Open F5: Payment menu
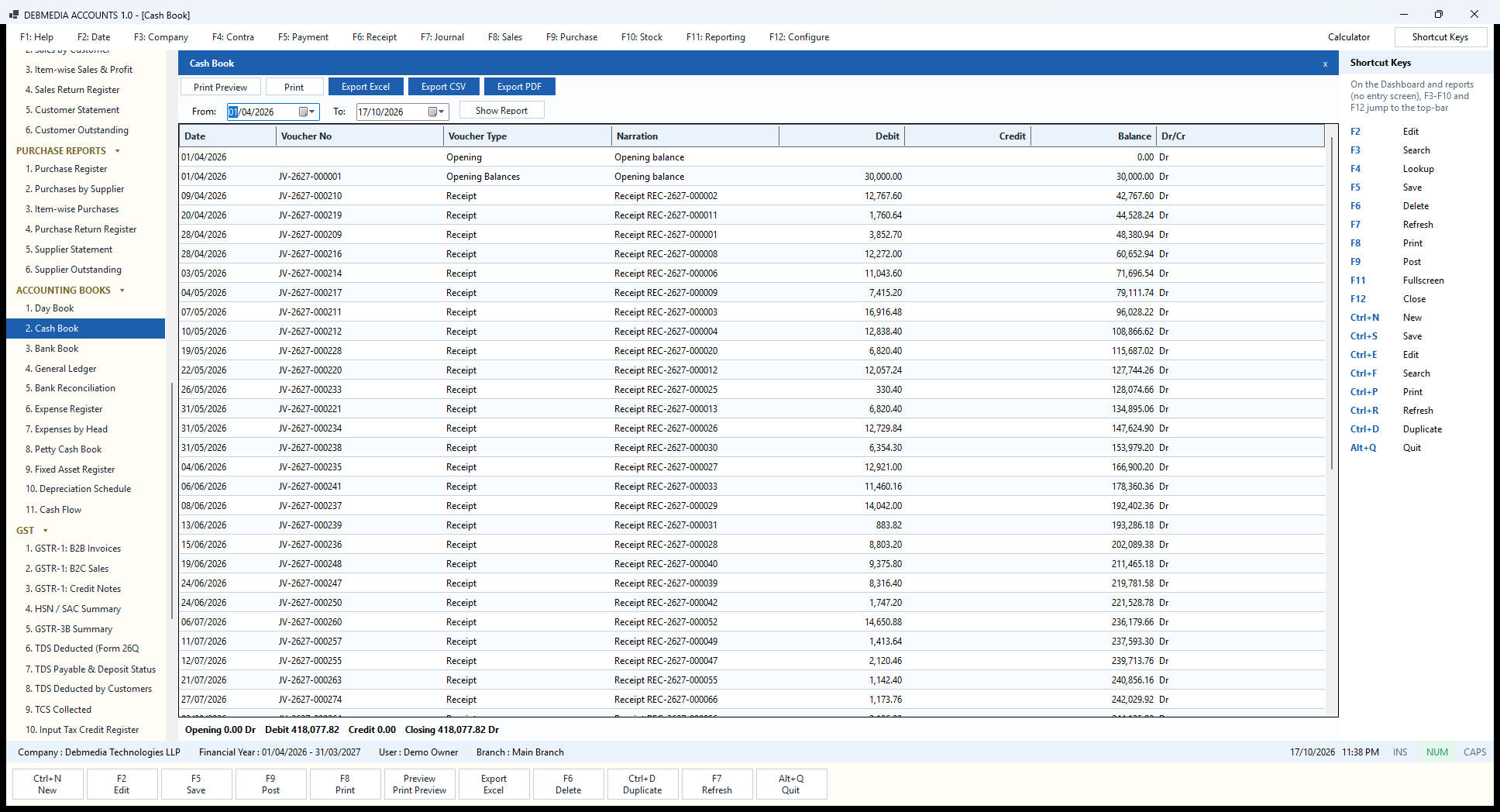Viewport: 1500px width, 812px height. (x=303, y=37)
